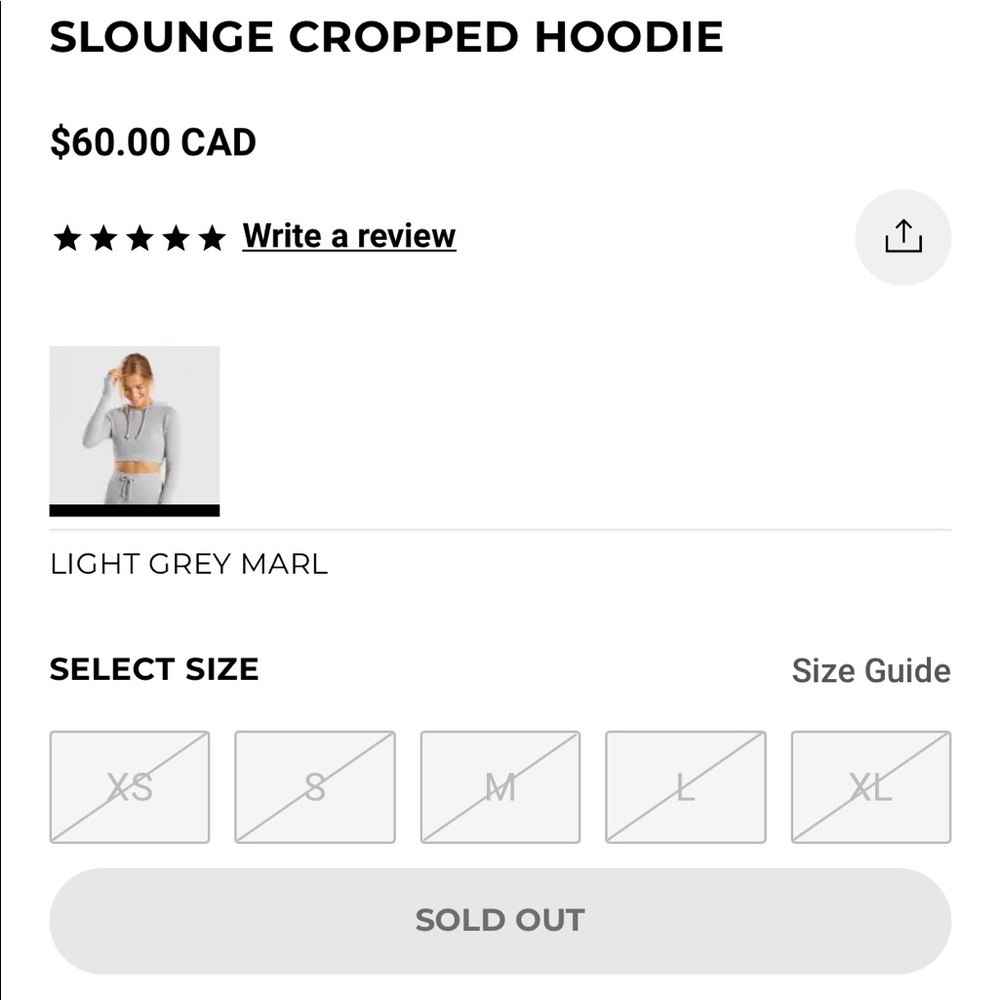The height and width of the screenshot is (1000, 1000).
Task: Click the first rating star
Action: (67, 239)
